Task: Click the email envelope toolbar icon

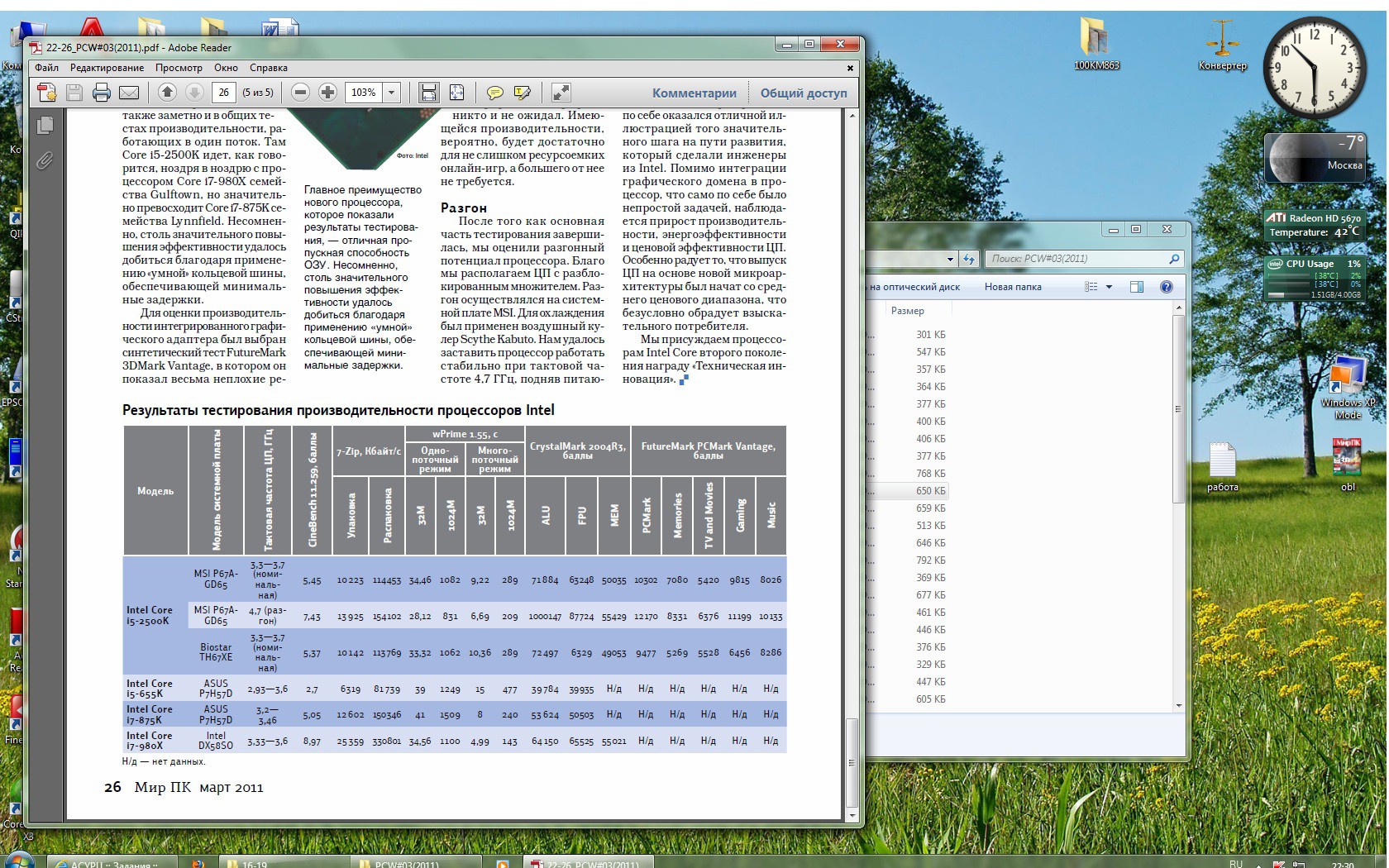Action: [x=129, y=93]
